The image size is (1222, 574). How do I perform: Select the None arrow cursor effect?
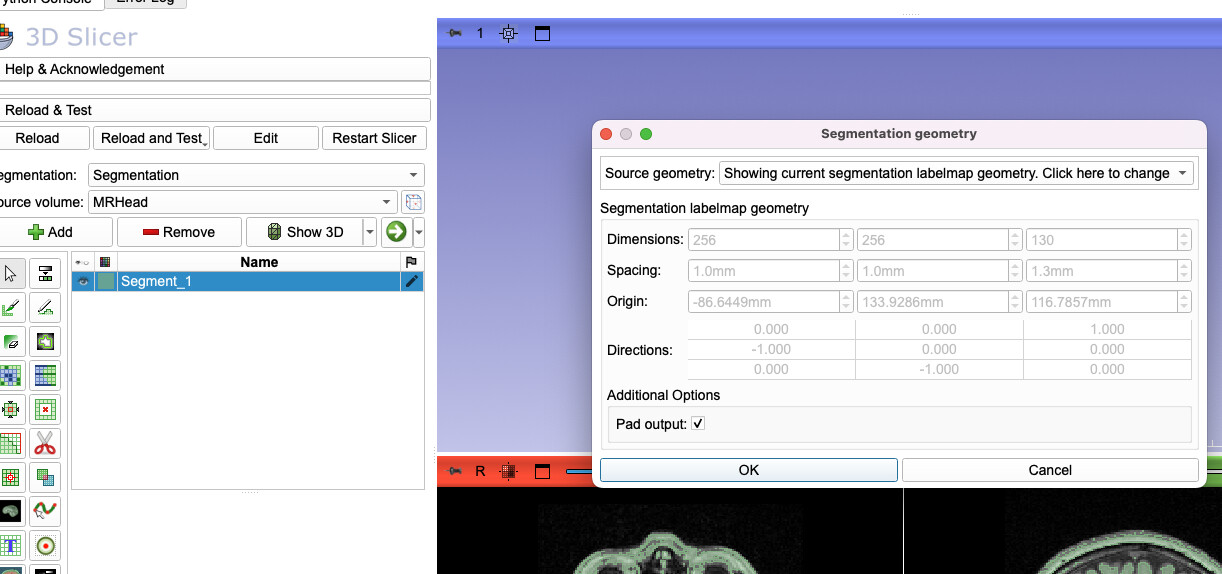click(10, 274)
